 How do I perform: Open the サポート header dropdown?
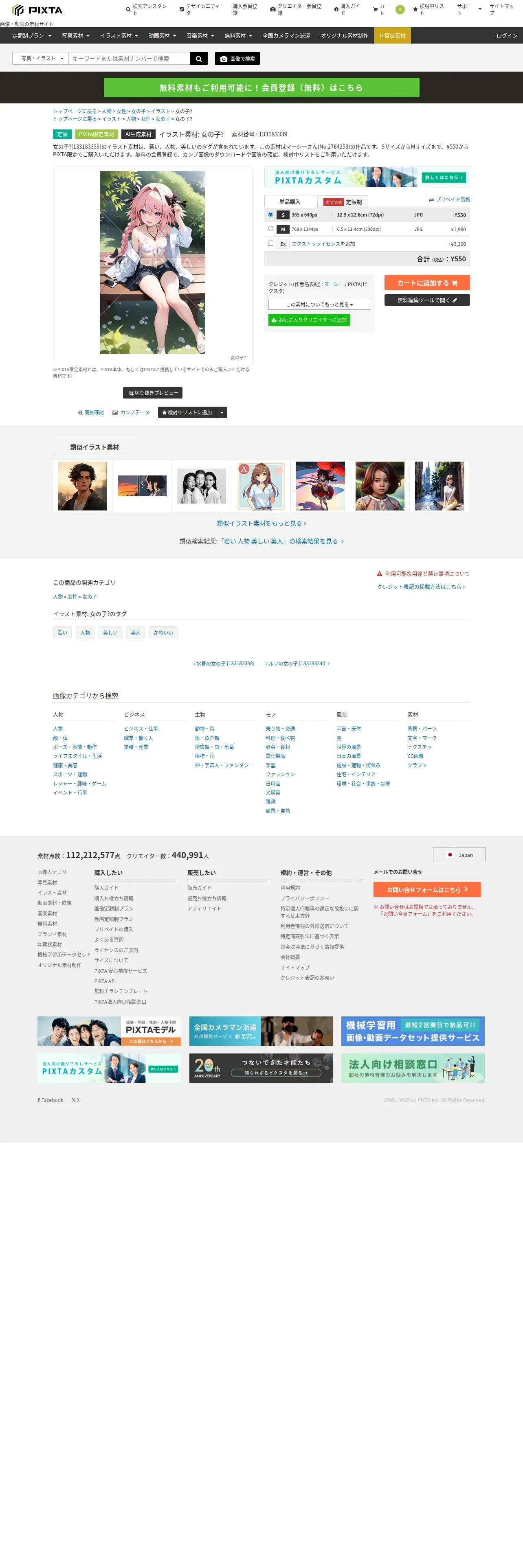coord(469,10)
